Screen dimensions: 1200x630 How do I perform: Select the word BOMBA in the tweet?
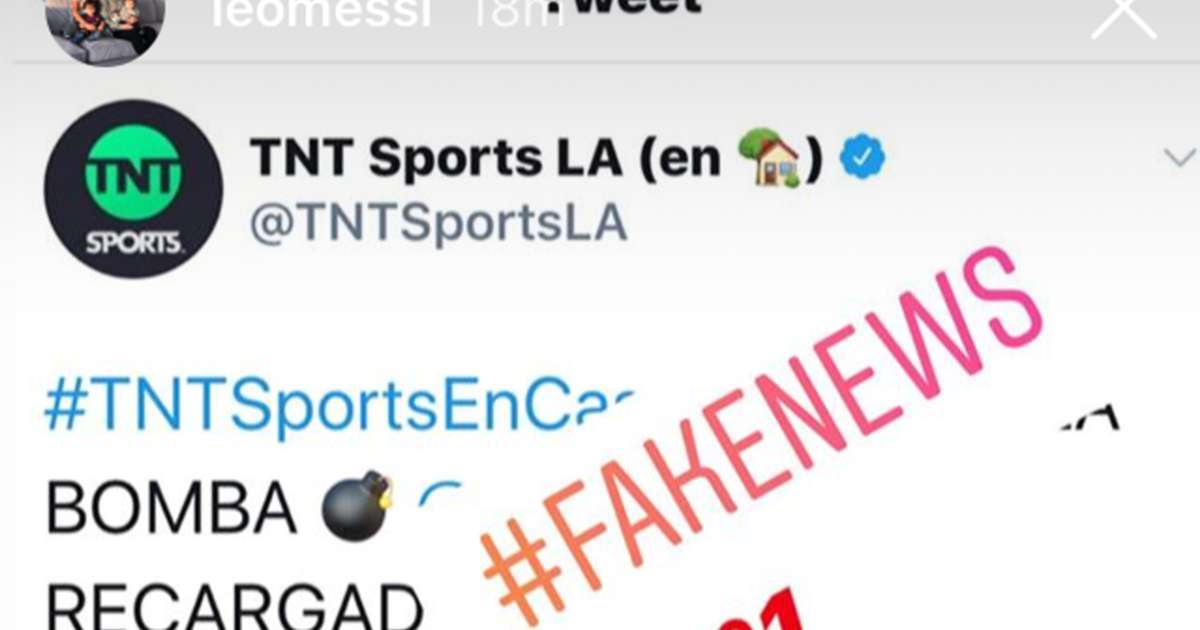point(171,508)
